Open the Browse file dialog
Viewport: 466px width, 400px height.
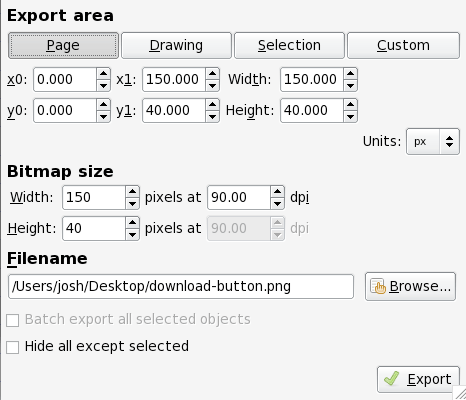(x=410, y=286)
